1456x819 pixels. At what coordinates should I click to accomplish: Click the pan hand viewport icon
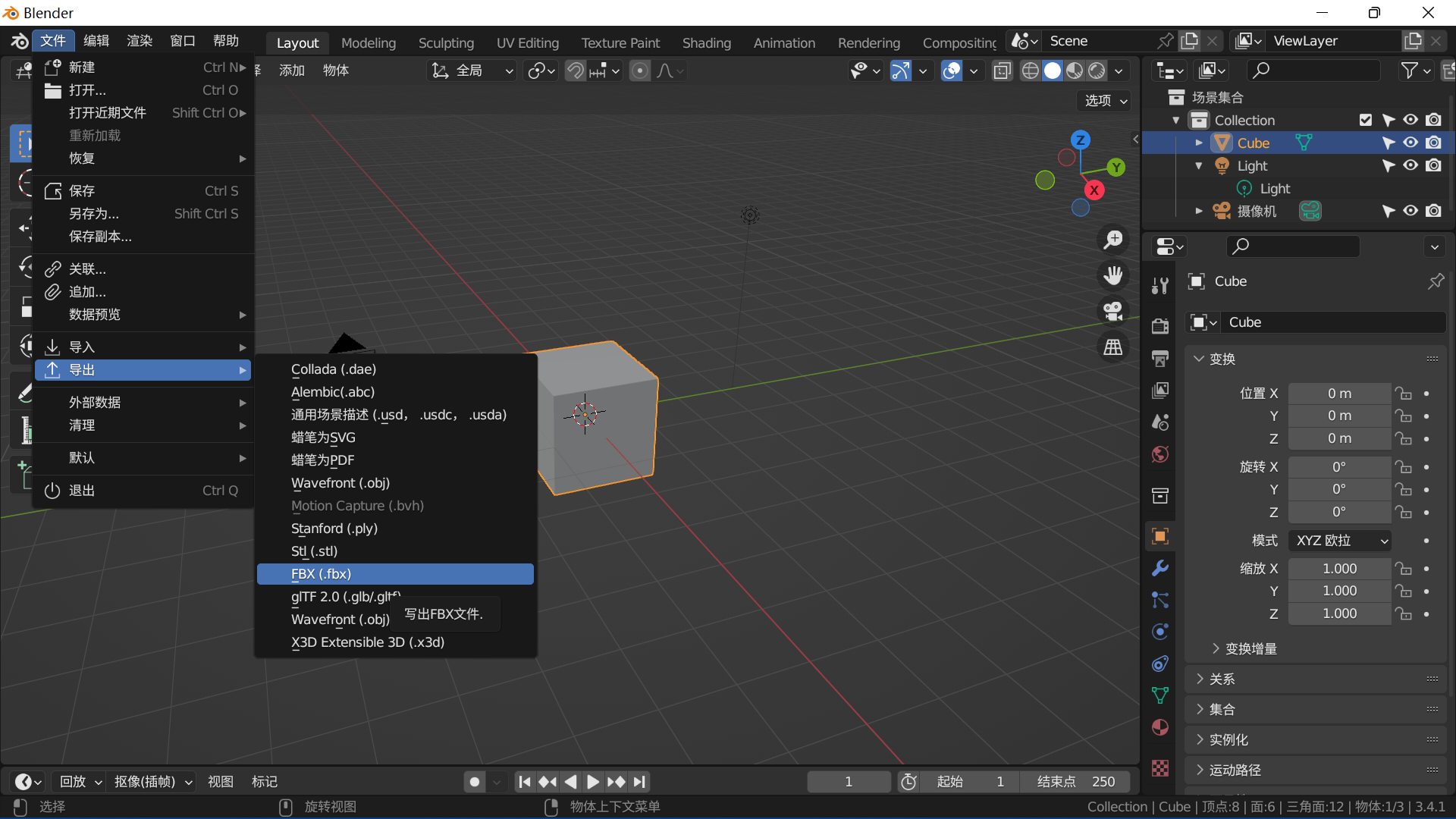coord(1113,275)
